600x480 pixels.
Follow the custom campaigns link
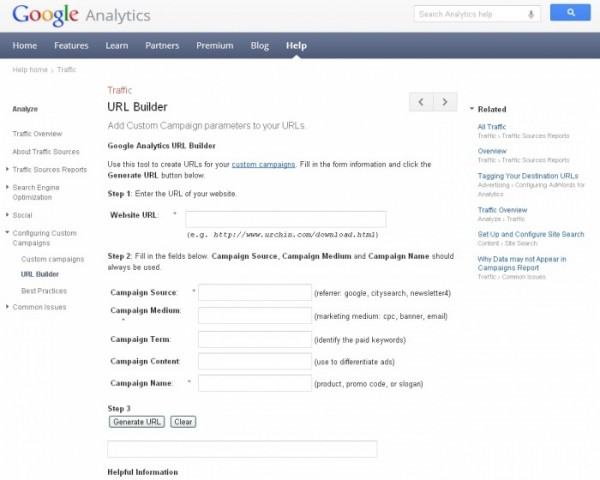click(263, 164)
